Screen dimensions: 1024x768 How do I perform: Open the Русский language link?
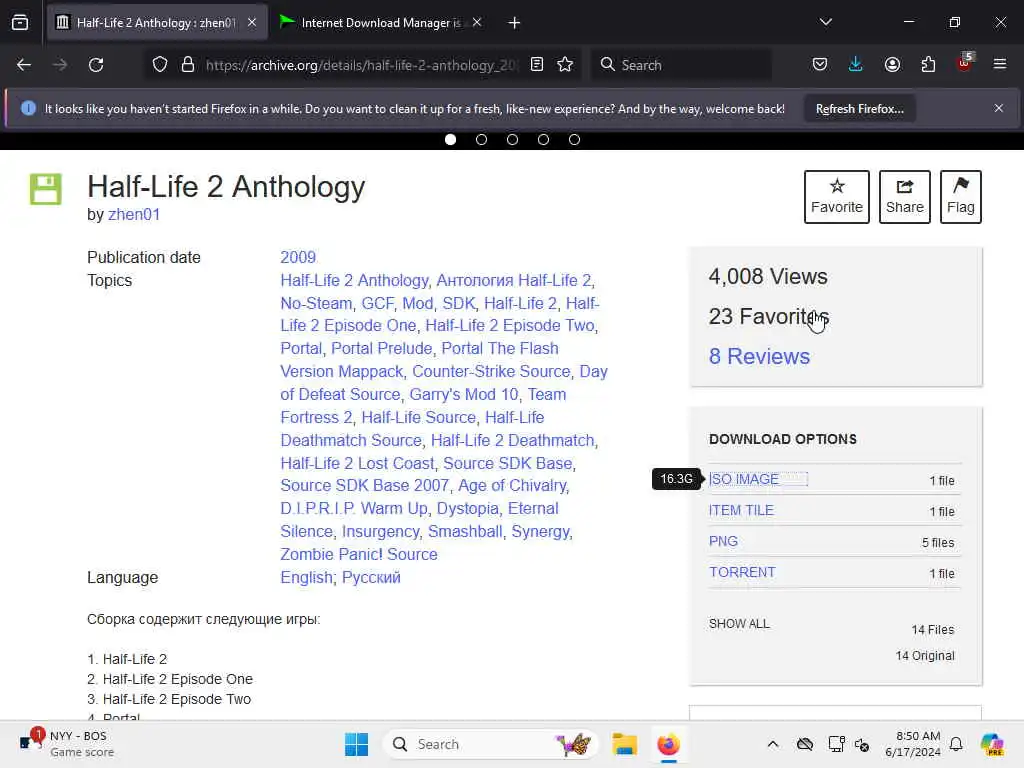(x=371, y=578)
